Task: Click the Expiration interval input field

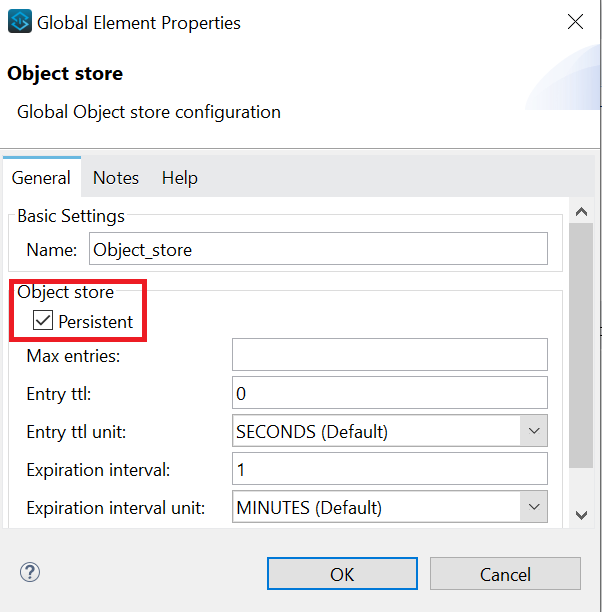Action: pos(389,469)
